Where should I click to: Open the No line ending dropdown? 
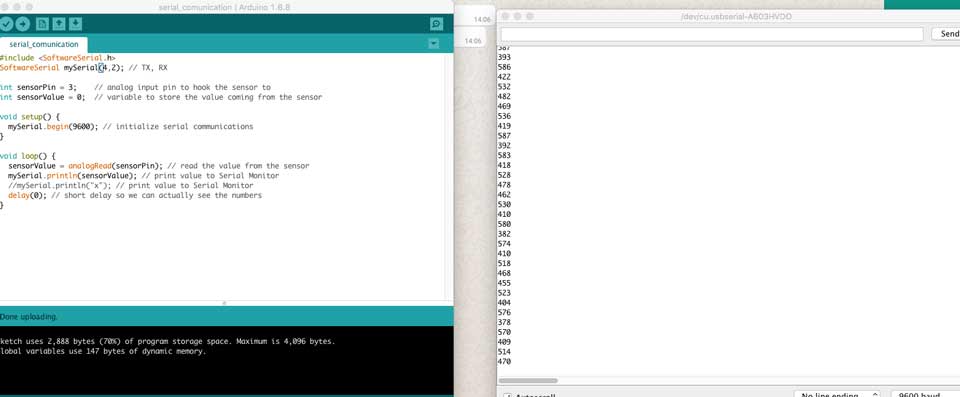(836, 394)
